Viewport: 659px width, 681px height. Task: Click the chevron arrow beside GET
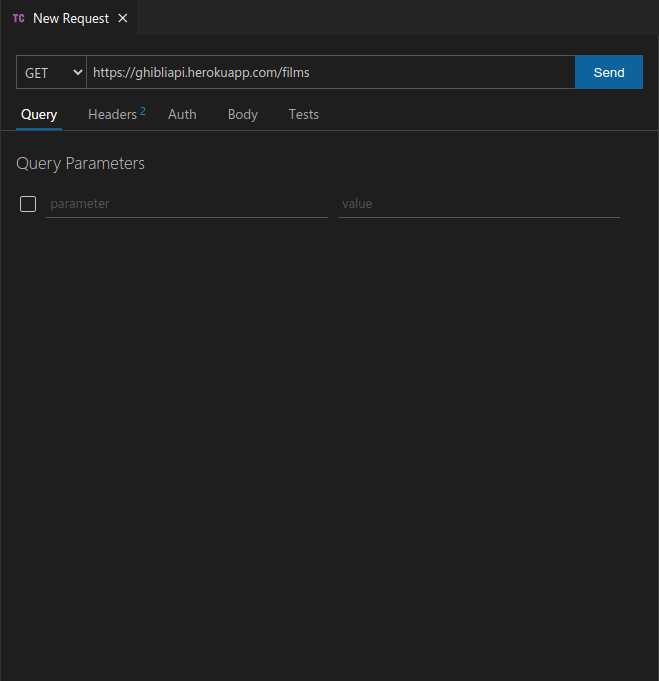pyautogui.click(x=78, y=72)
